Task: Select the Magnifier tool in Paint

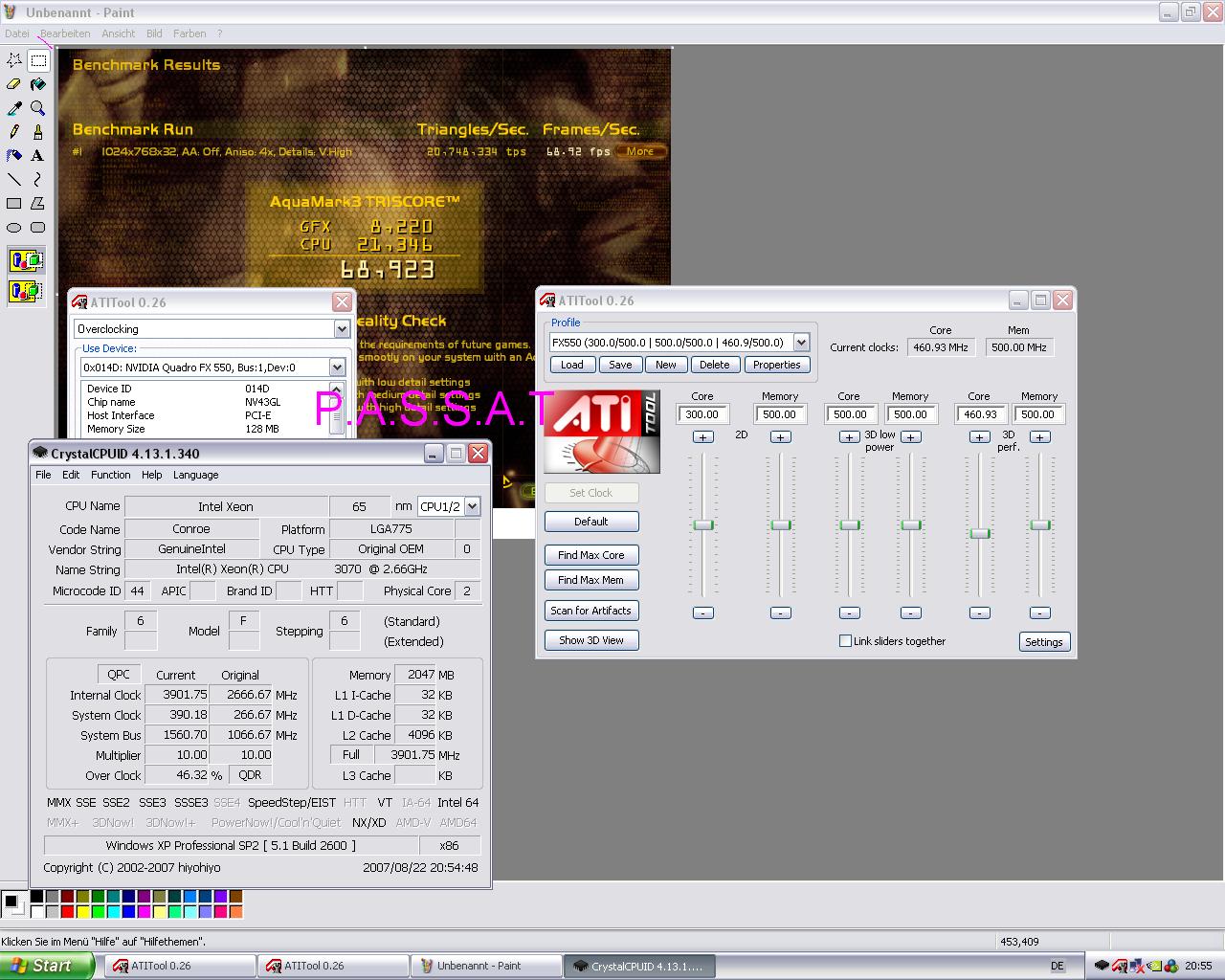Action: pos(38,108)
